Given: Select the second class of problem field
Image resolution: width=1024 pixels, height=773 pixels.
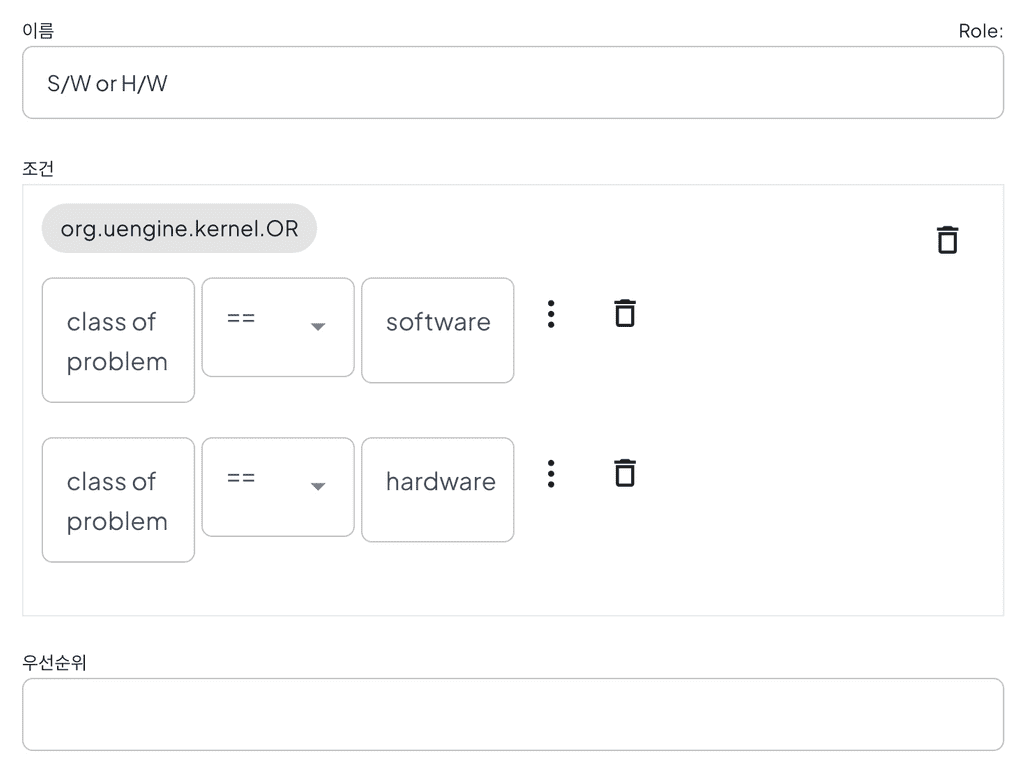Looking at the screenshot, I should [118, 499].
